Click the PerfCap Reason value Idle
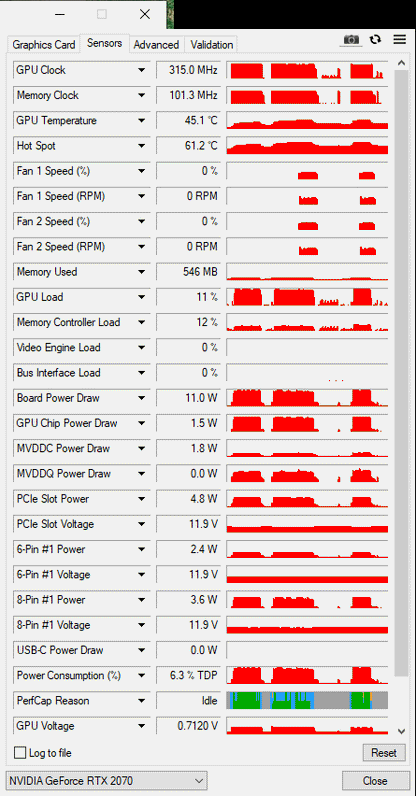This screenshot has width=416, height=796. (x=188, y=701)
